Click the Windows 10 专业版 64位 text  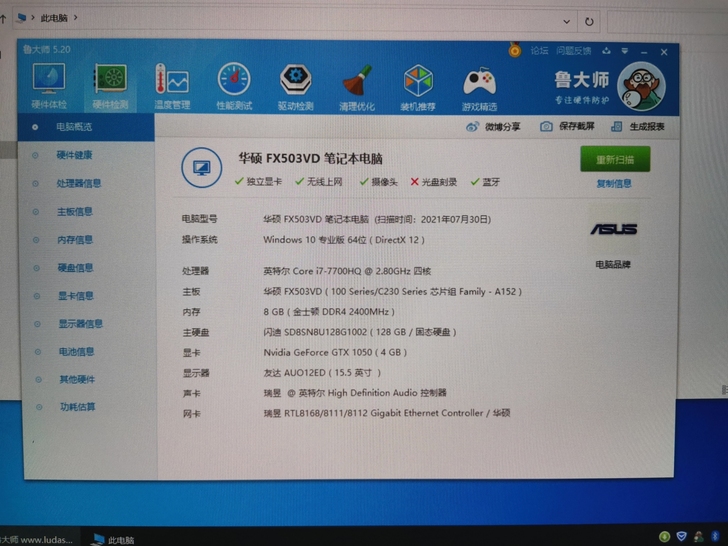click(x=344, y=240)
